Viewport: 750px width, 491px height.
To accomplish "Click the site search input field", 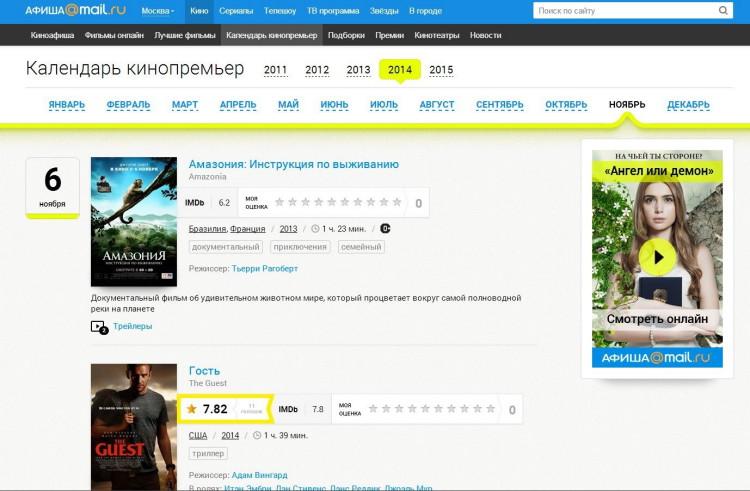I will point(622,11).
